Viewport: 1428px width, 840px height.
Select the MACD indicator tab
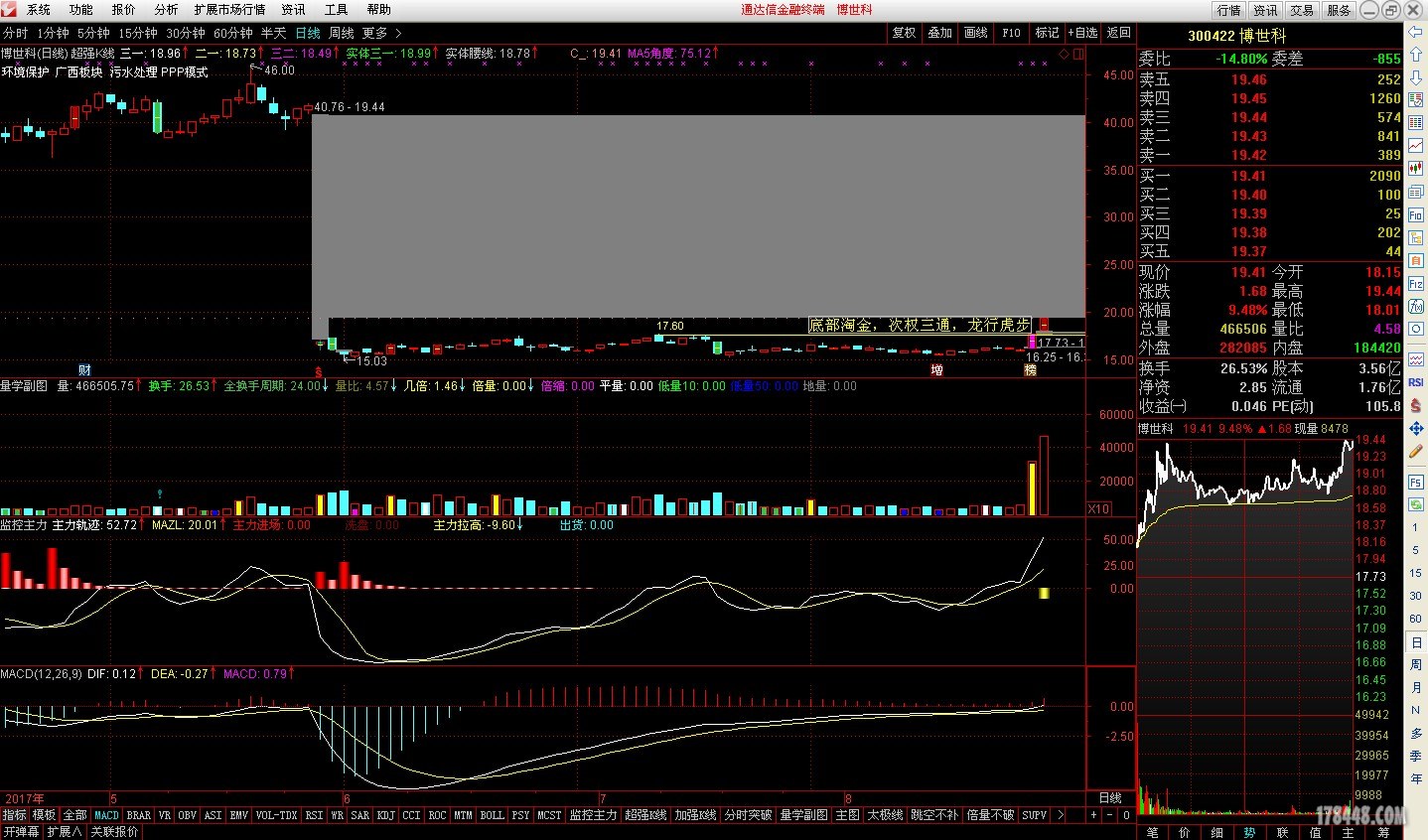(106, 815)
